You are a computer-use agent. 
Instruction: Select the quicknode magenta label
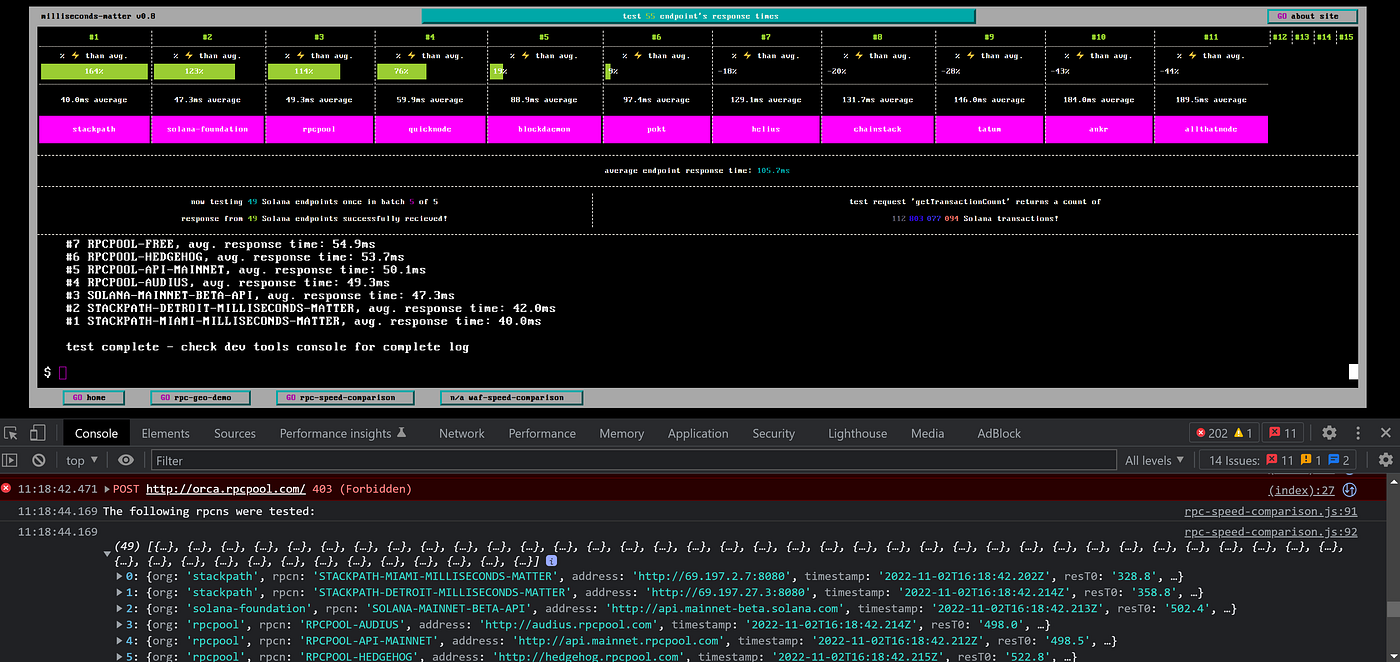(x=430, y=129)
